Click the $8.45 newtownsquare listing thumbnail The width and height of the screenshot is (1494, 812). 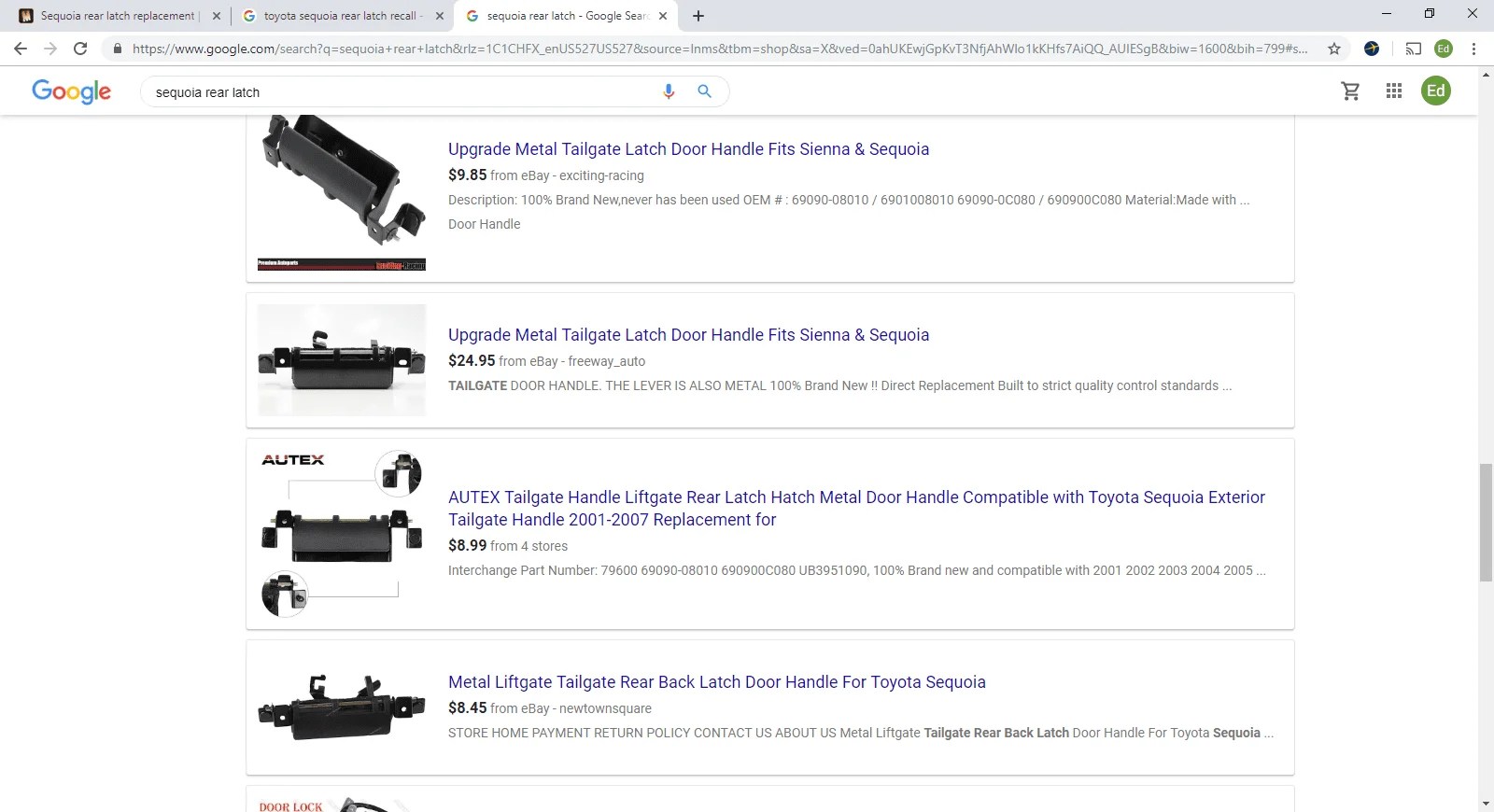342,707
